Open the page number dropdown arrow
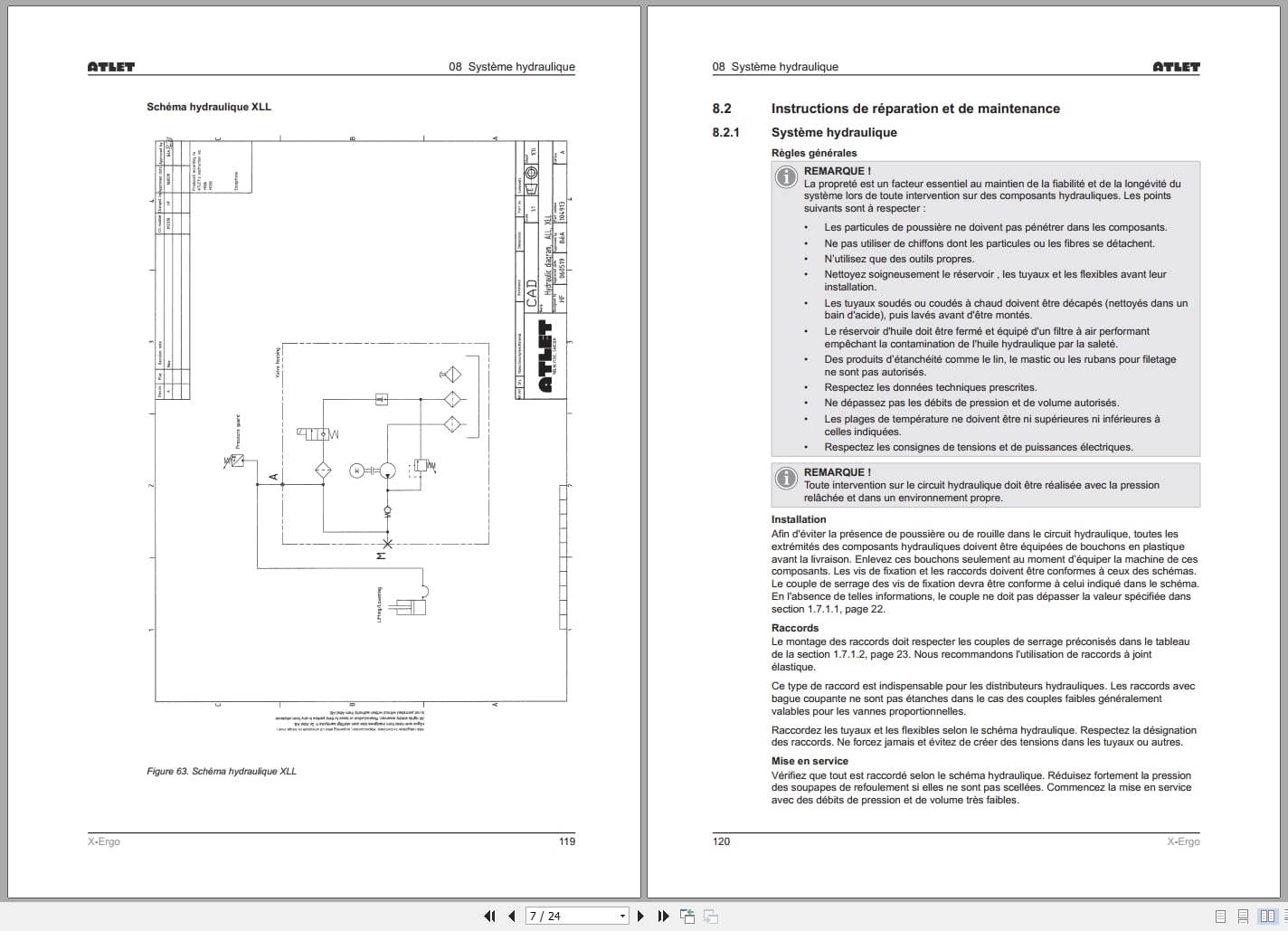 622,916
